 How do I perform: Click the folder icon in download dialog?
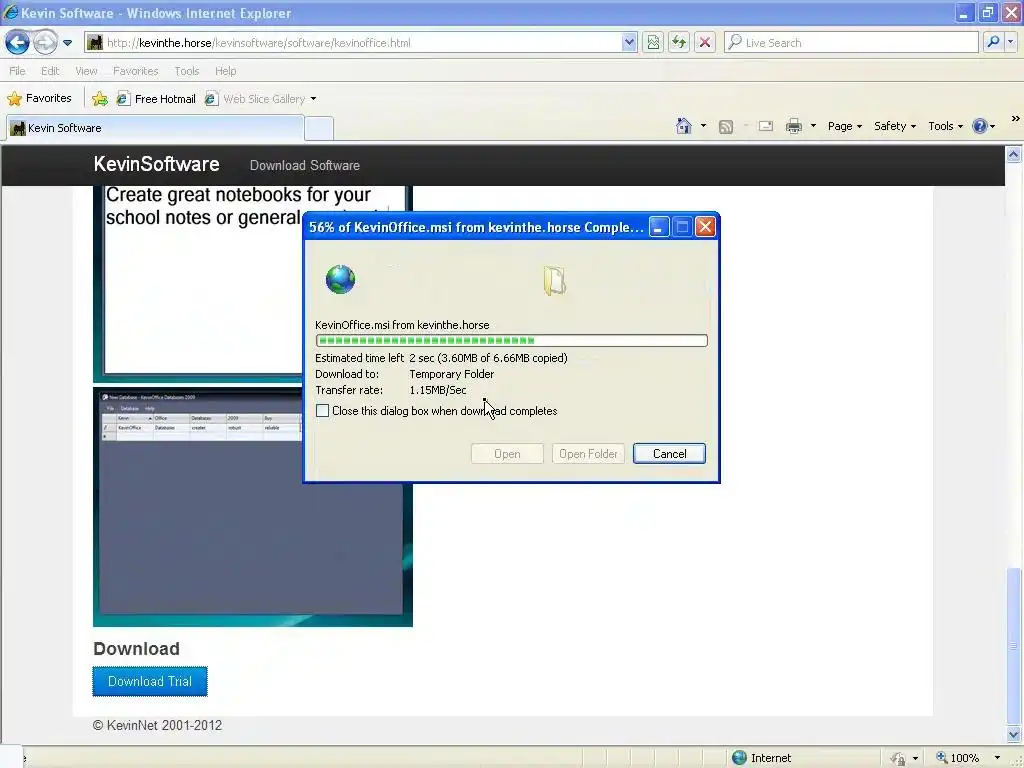[554, 281]
